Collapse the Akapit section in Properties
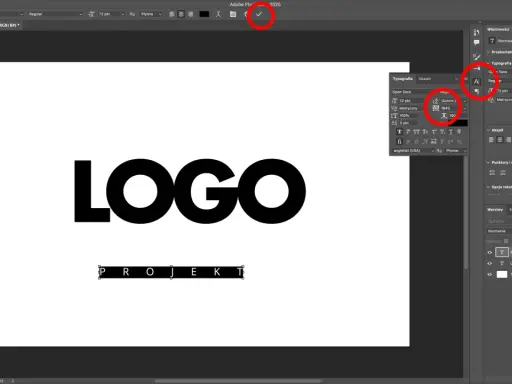 488,130
